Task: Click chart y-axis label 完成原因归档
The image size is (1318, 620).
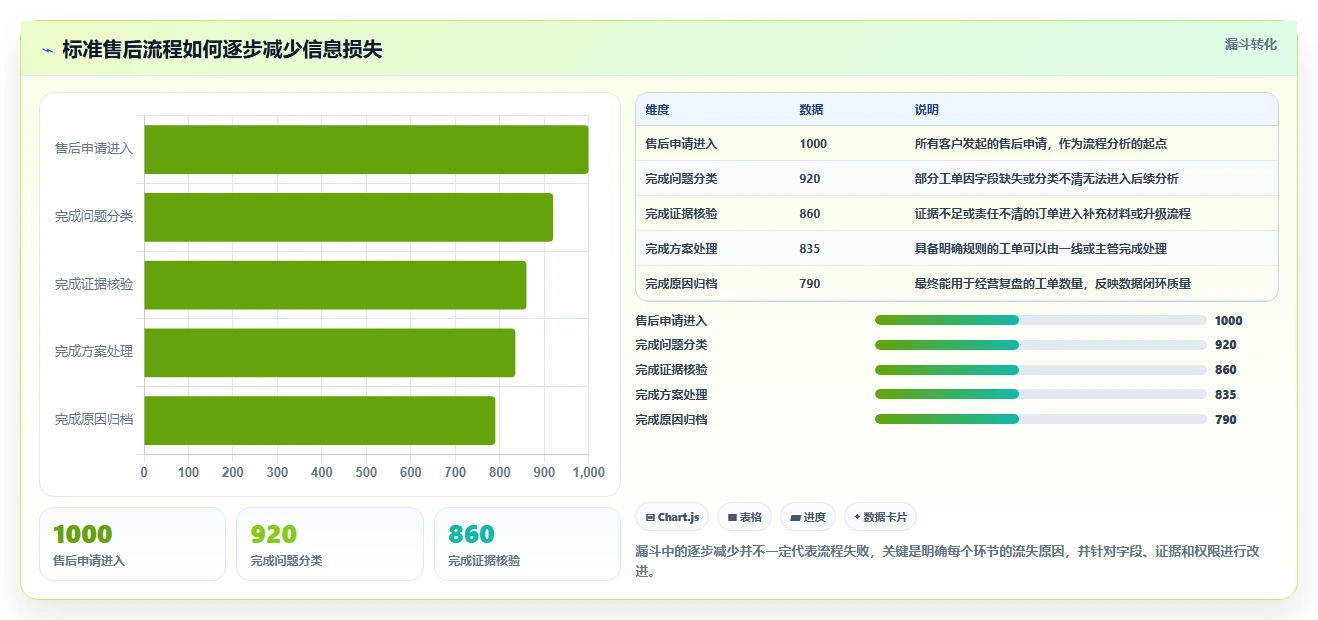Action: [x=94, y=420]
